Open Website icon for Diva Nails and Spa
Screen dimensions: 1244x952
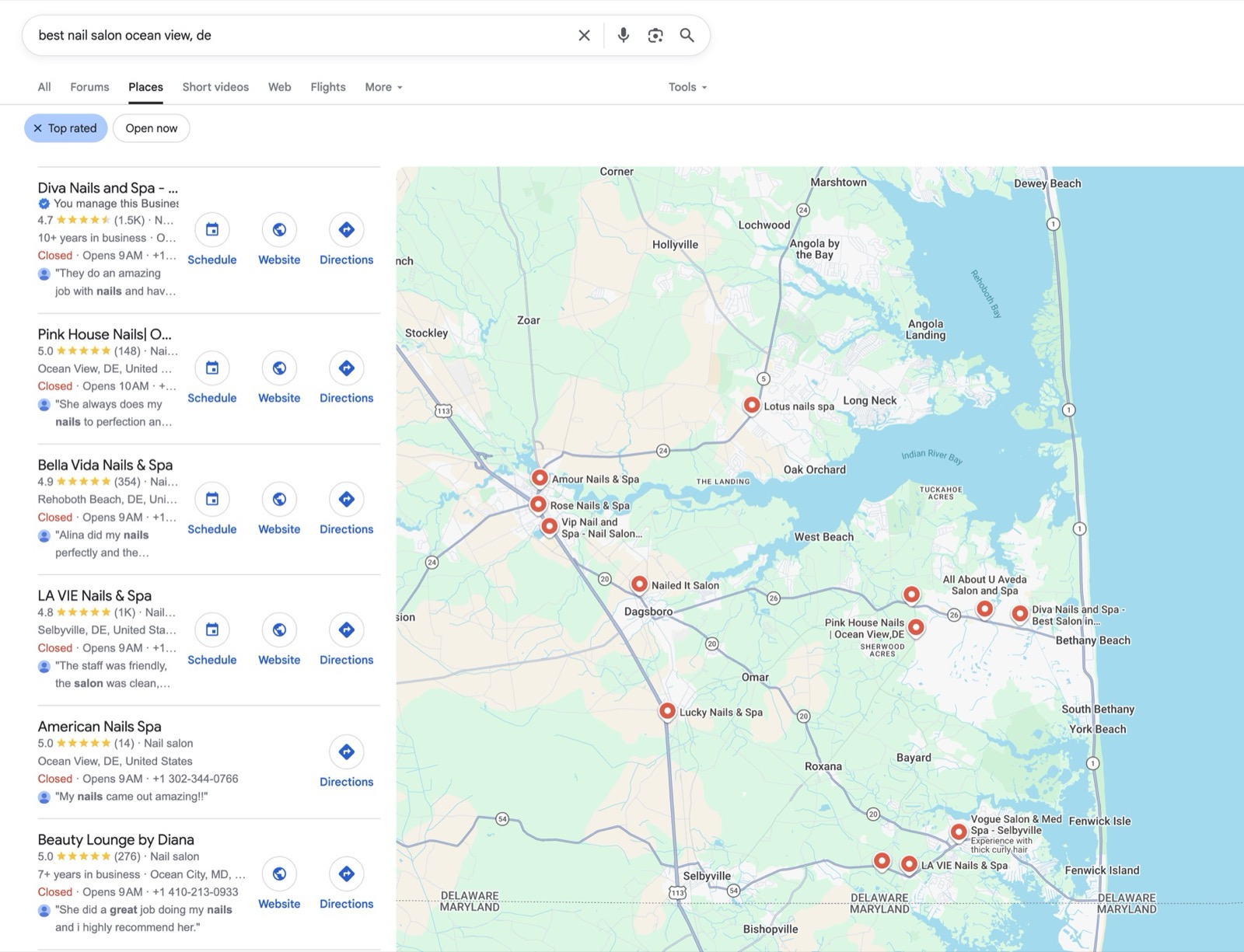[x=279, y=229]
